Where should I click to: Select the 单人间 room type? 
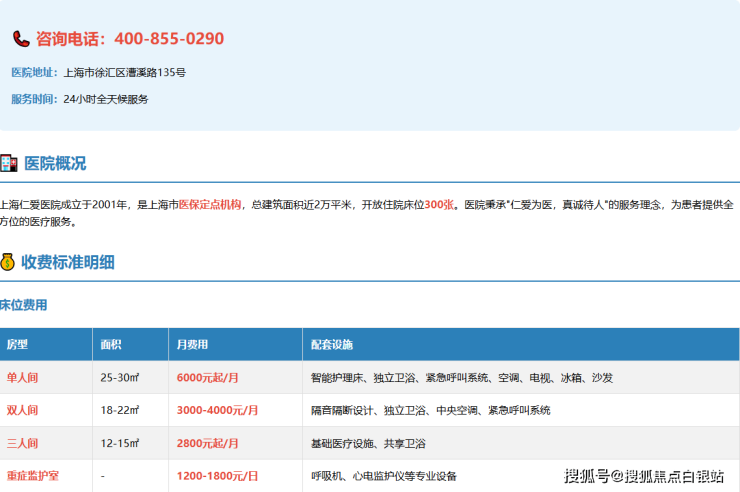[x=22, y=377]
